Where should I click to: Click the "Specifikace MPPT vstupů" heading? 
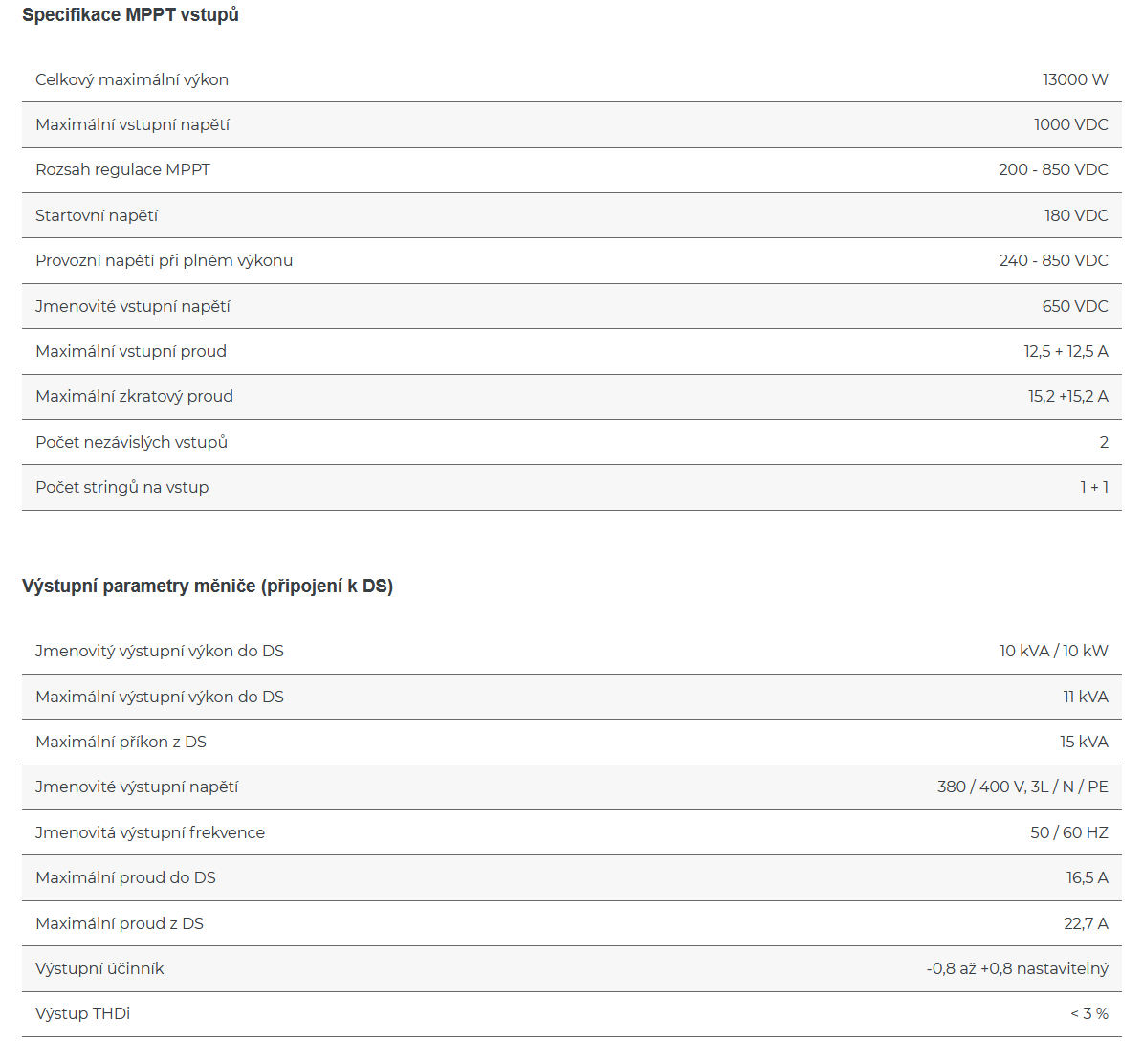point(130,15)
